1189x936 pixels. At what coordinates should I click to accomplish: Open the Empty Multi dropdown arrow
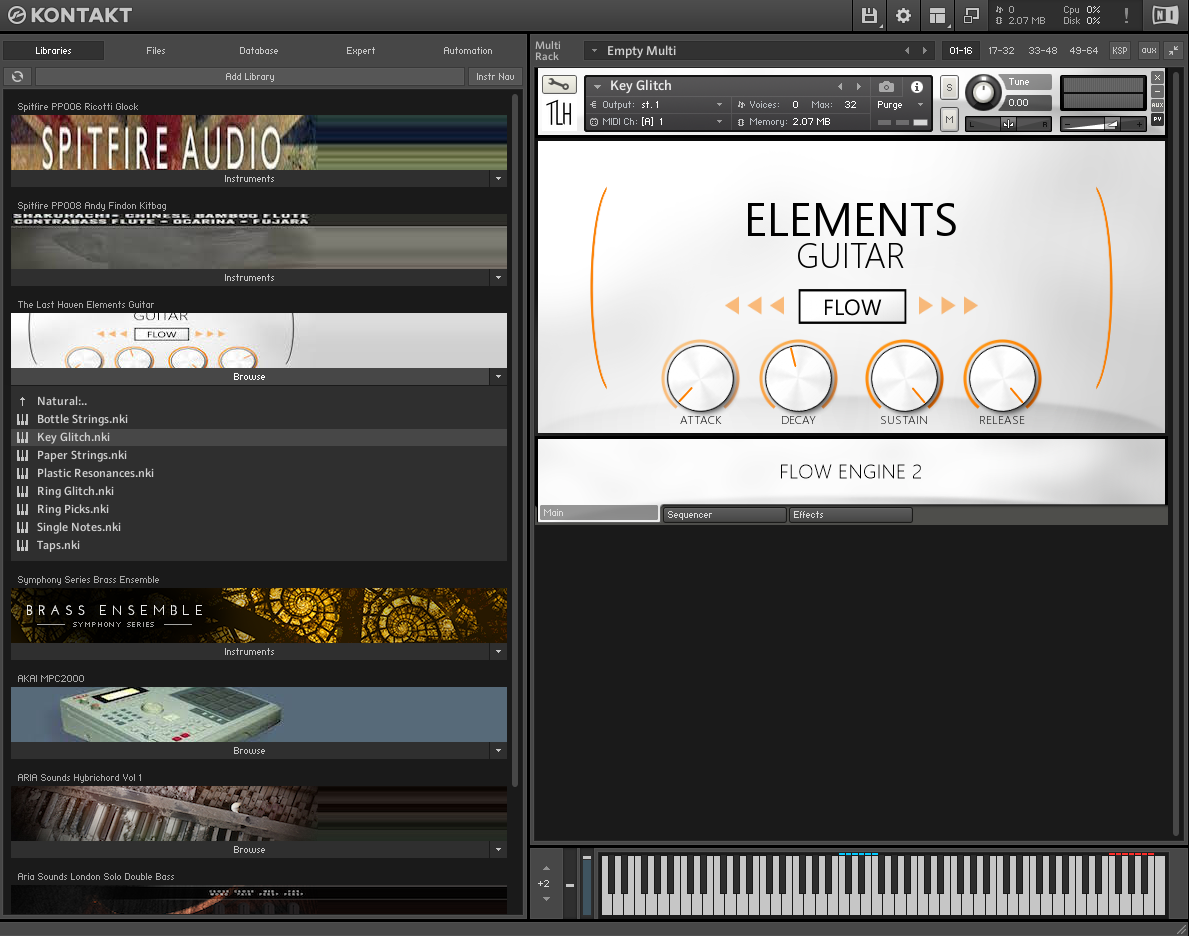click(594, 51)
